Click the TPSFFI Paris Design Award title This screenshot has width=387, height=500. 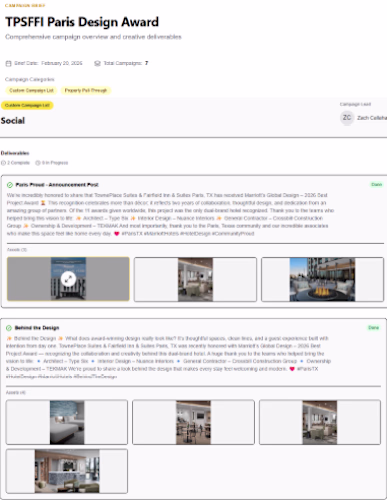tap(82, 22)
